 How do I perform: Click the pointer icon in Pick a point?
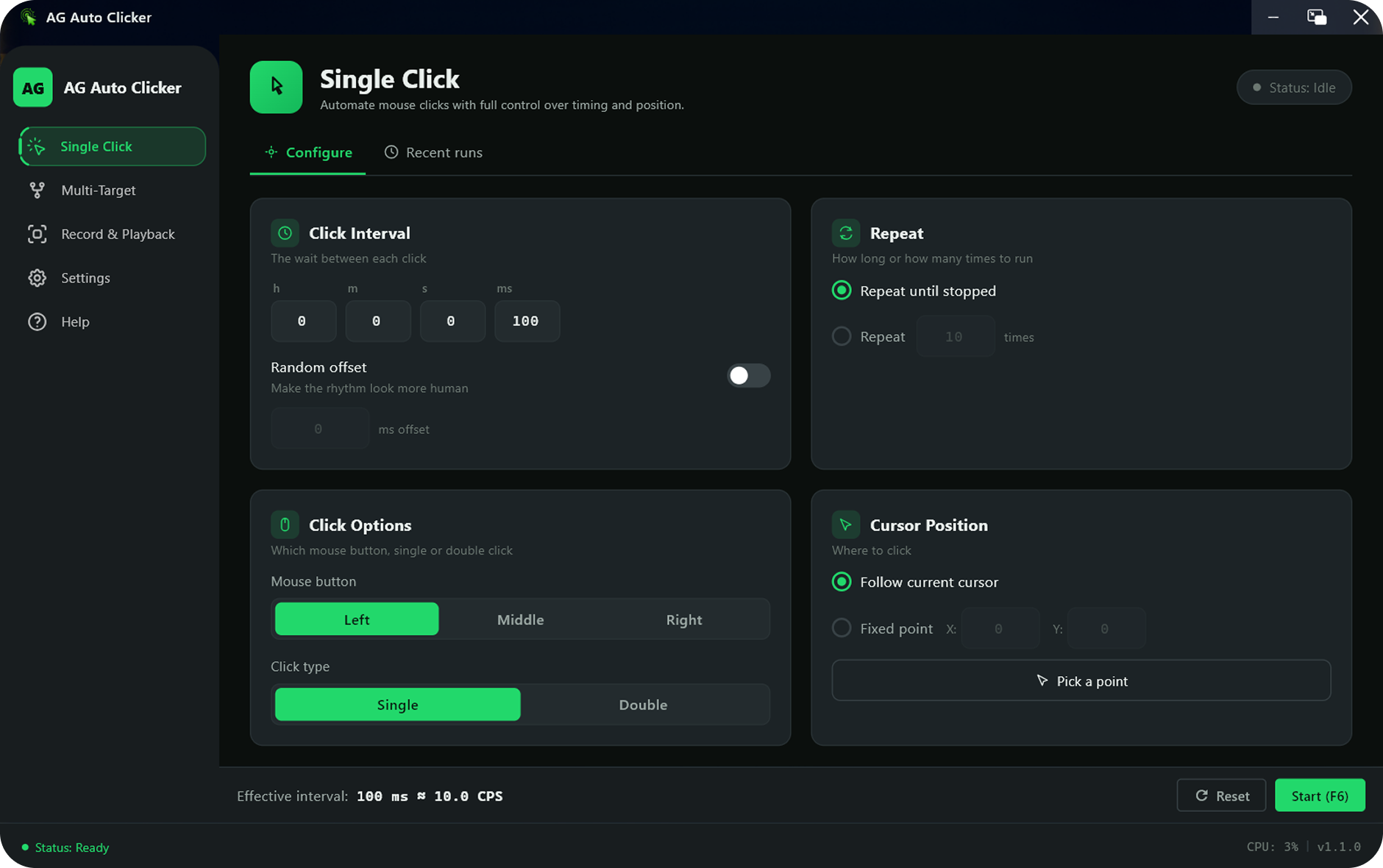pyautogui.click(x=1042, y=680)
